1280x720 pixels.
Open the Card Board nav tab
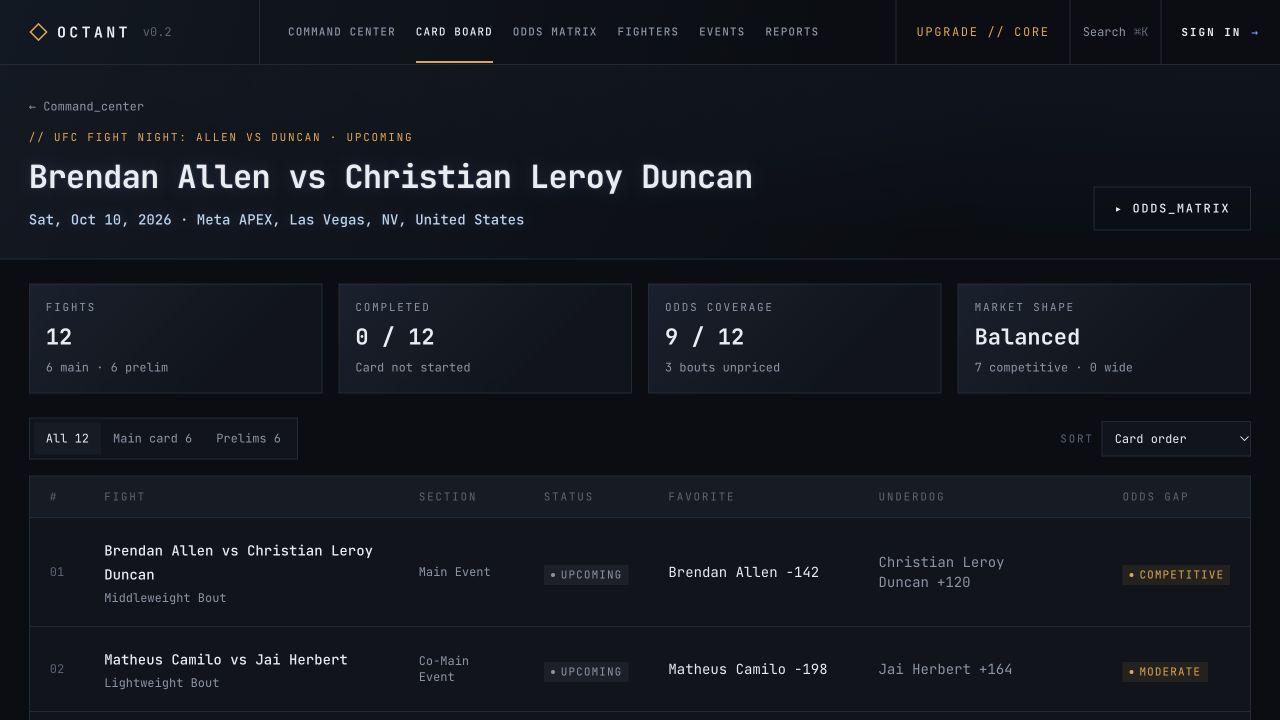pos(454,32)
